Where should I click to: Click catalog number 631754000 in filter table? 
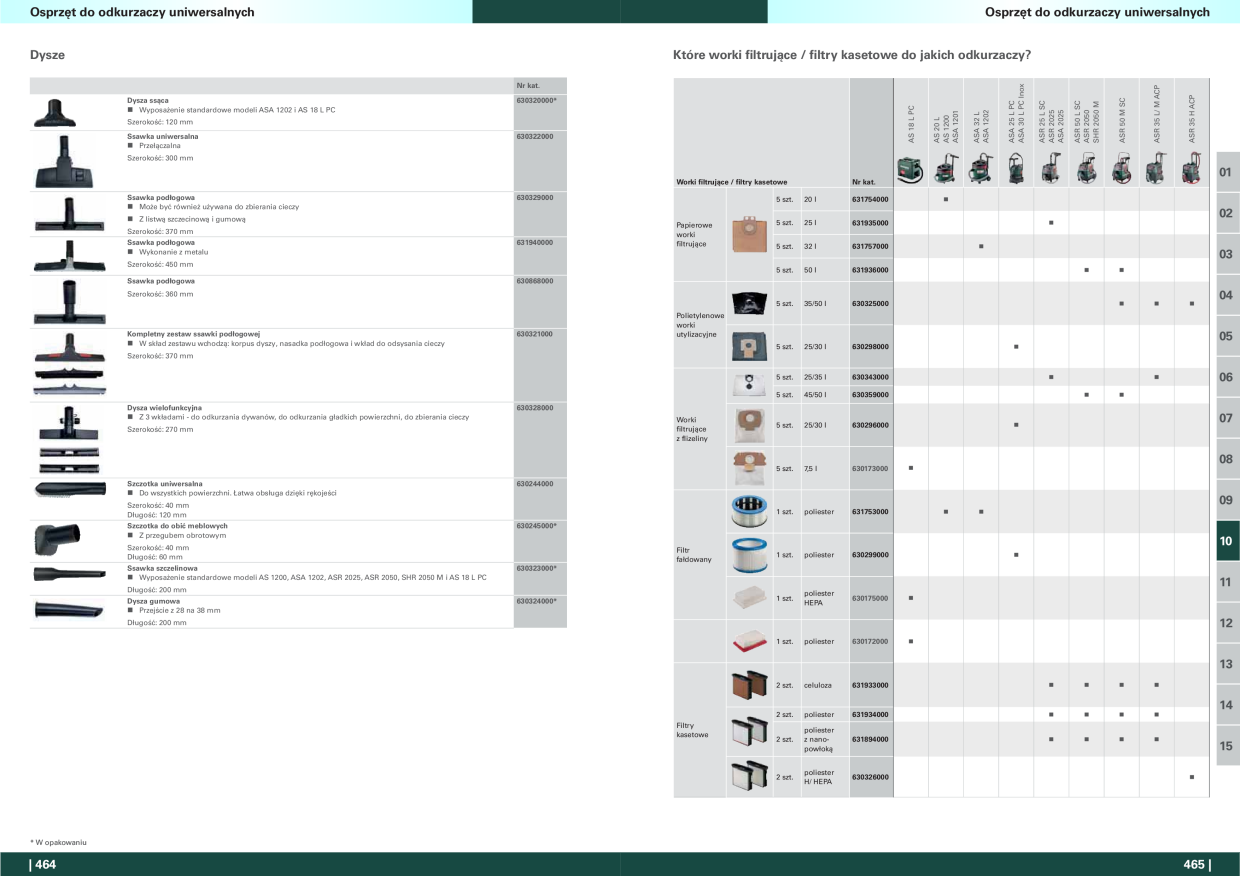pos(870,200)
